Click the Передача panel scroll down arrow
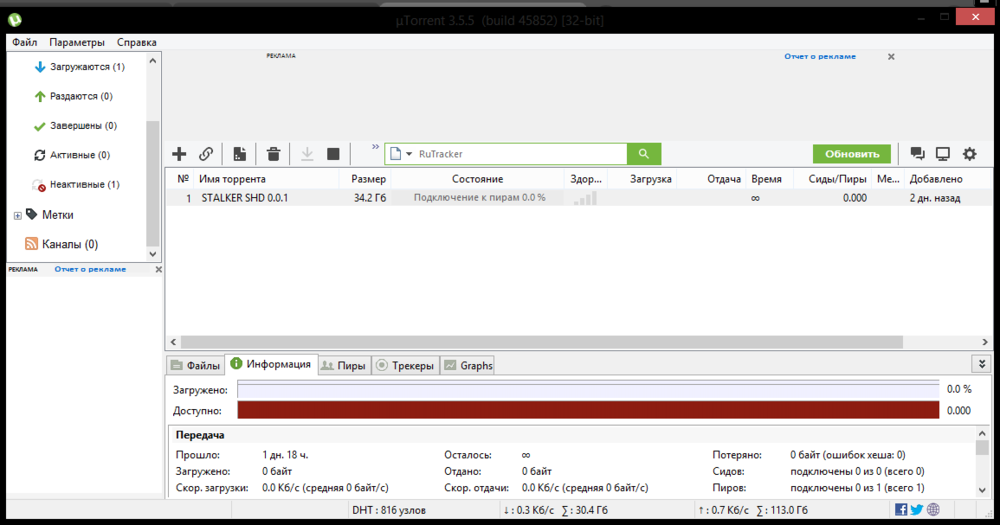Viewport: 1000px width, 525px height. [x=982, y=490]
